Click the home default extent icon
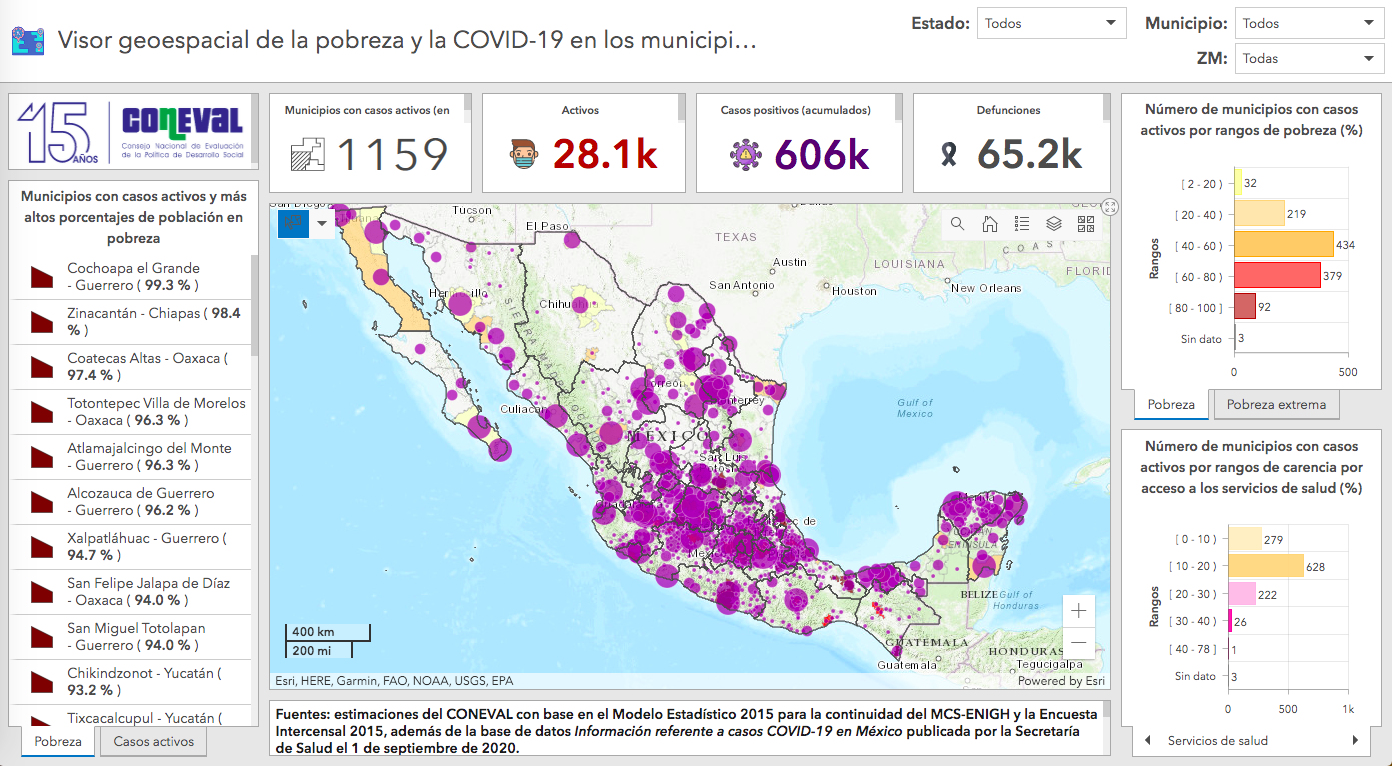 tap(989, 224)
